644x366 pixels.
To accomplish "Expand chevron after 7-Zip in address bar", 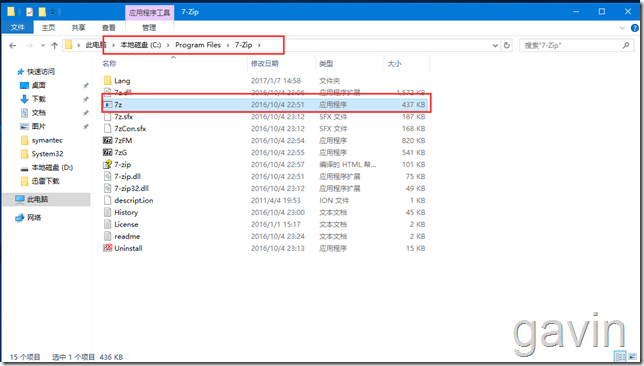I will point(259,45).
